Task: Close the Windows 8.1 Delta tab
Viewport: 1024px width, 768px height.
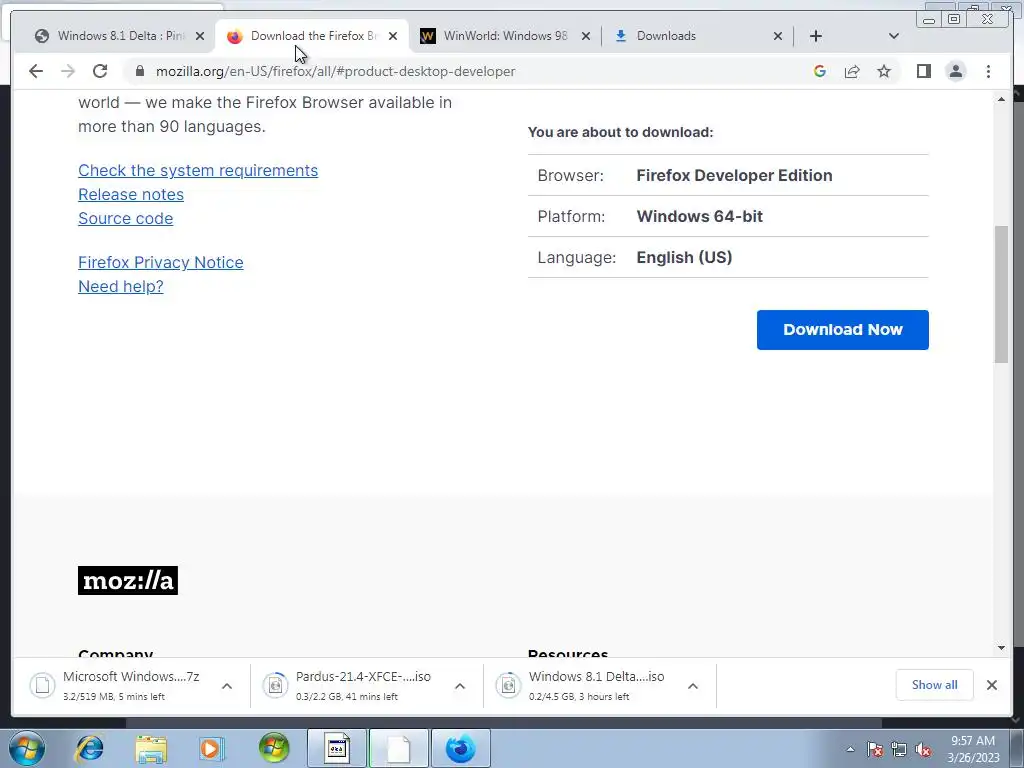Action: click(200, 36)
